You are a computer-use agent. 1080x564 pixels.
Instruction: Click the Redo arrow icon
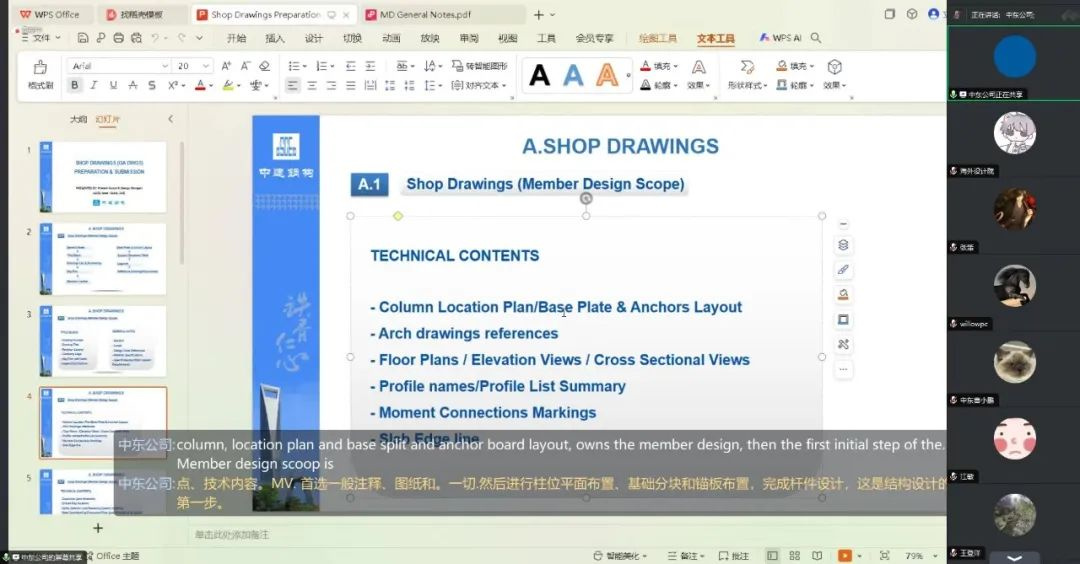click(x=182, y=38)
